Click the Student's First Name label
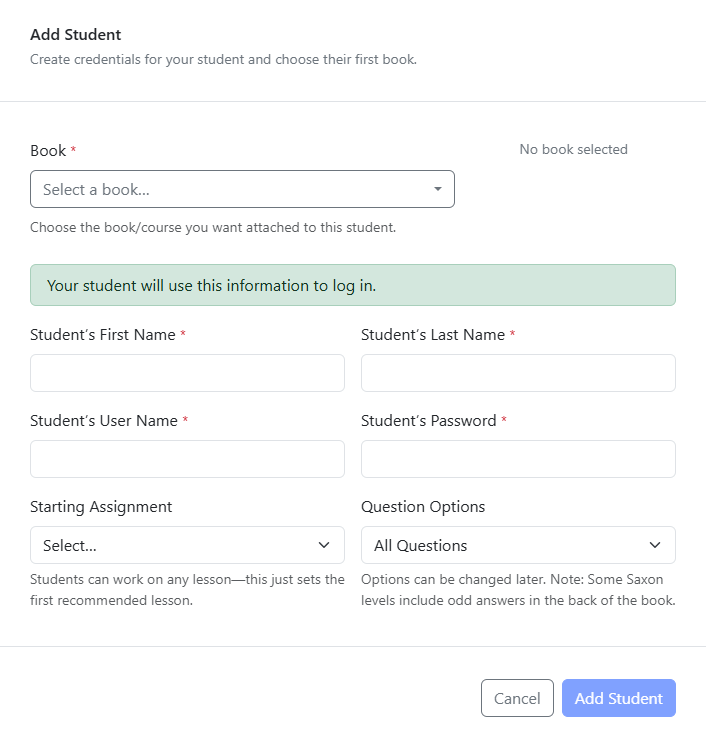This screenshot has width=706, height=738. point(103,335)
